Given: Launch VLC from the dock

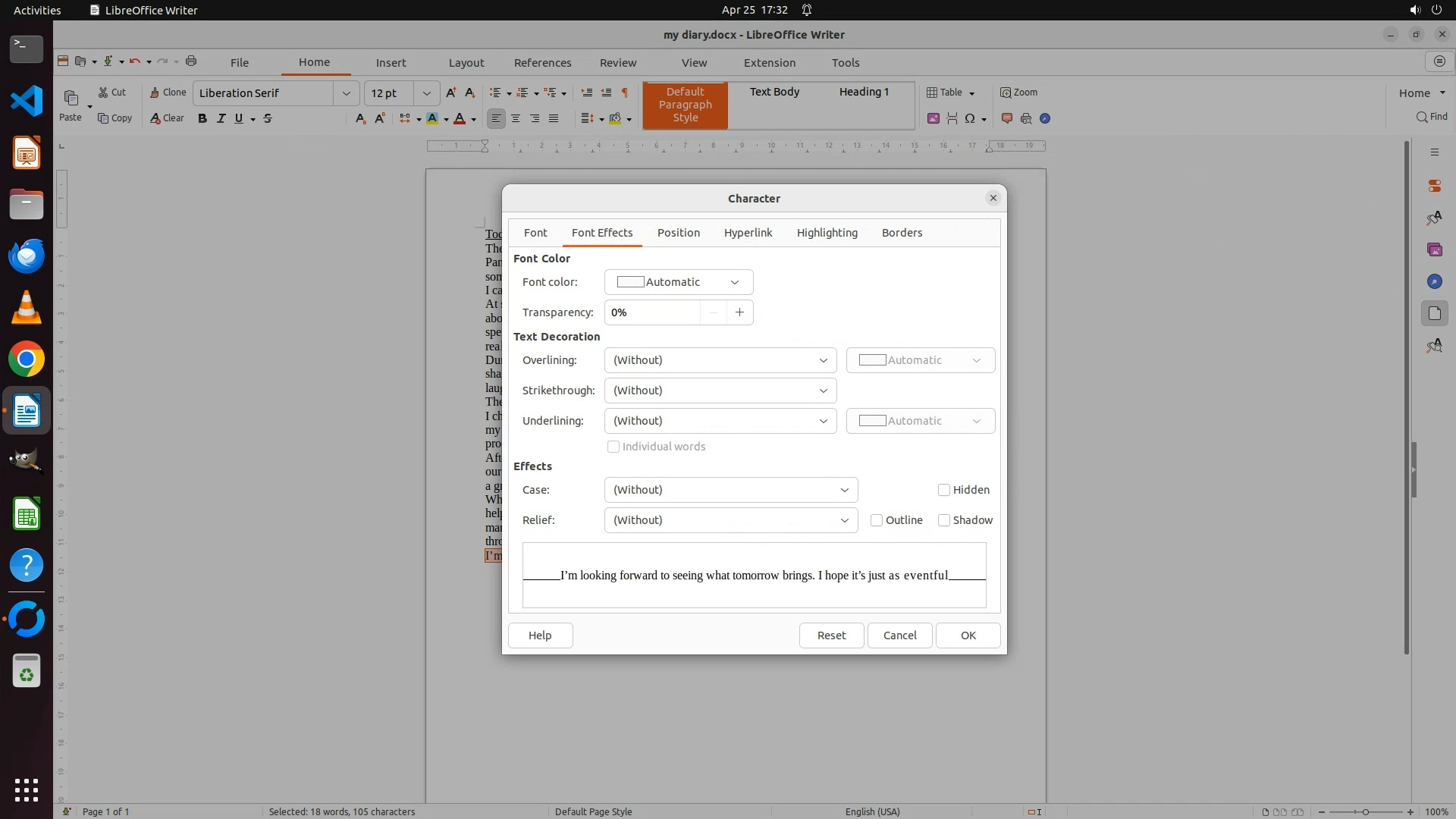Looking at the screenshot, I should tap(27, 308).
